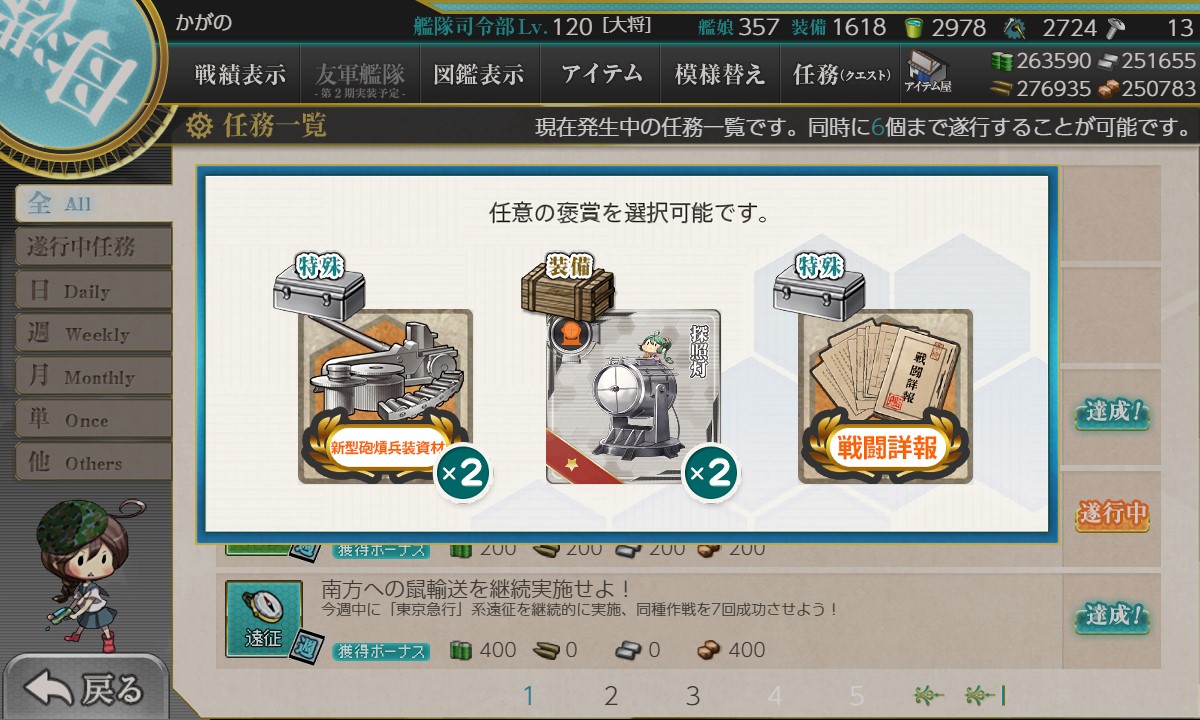Viewport: 1200px width, 720px height.
Task: Click 達成! on 南方への鼠輸送 quest
Action: (x=1112, y=616)
